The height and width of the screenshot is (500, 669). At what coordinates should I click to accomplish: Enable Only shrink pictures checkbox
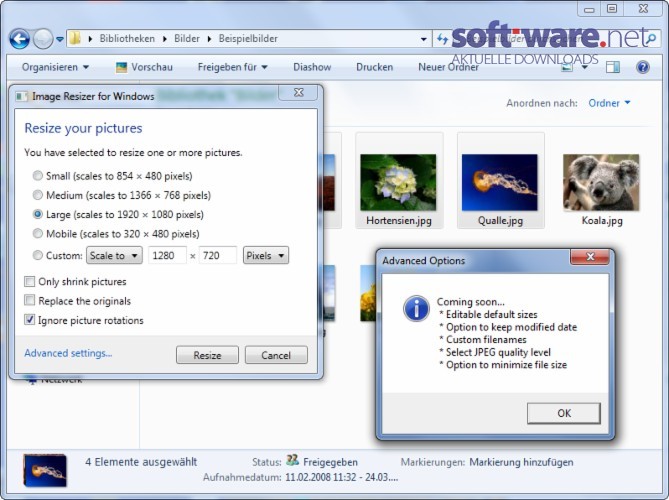click(29, 282)
